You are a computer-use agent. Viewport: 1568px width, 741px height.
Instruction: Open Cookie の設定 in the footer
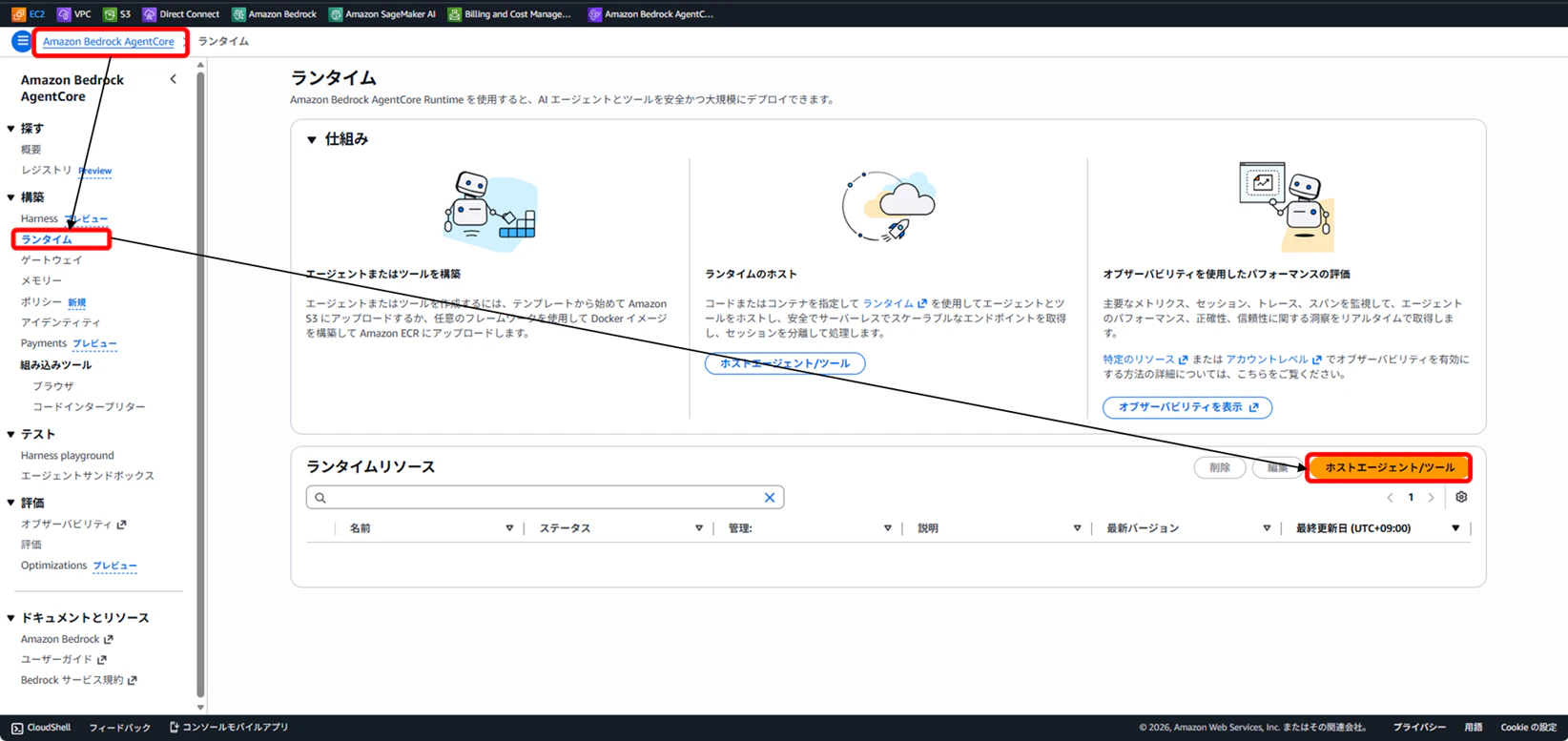click(1529, 728)
